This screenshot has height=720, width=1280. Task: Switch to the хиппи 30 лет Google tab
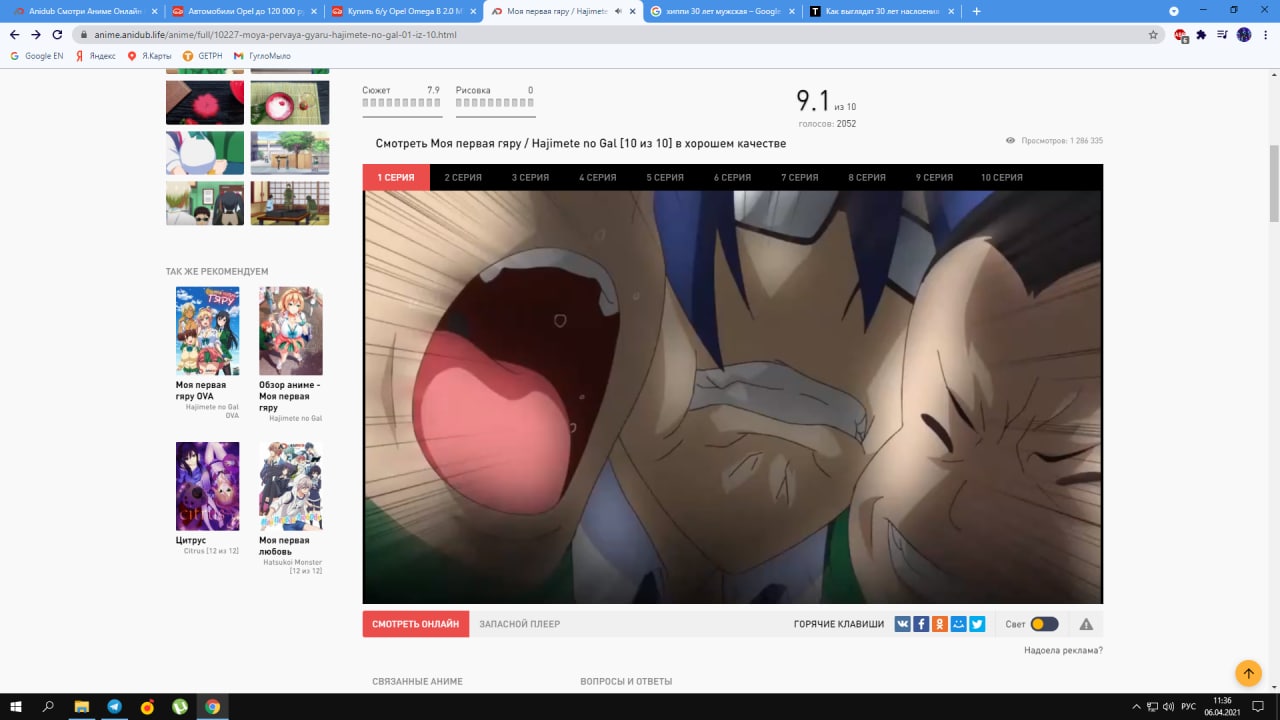722,11
